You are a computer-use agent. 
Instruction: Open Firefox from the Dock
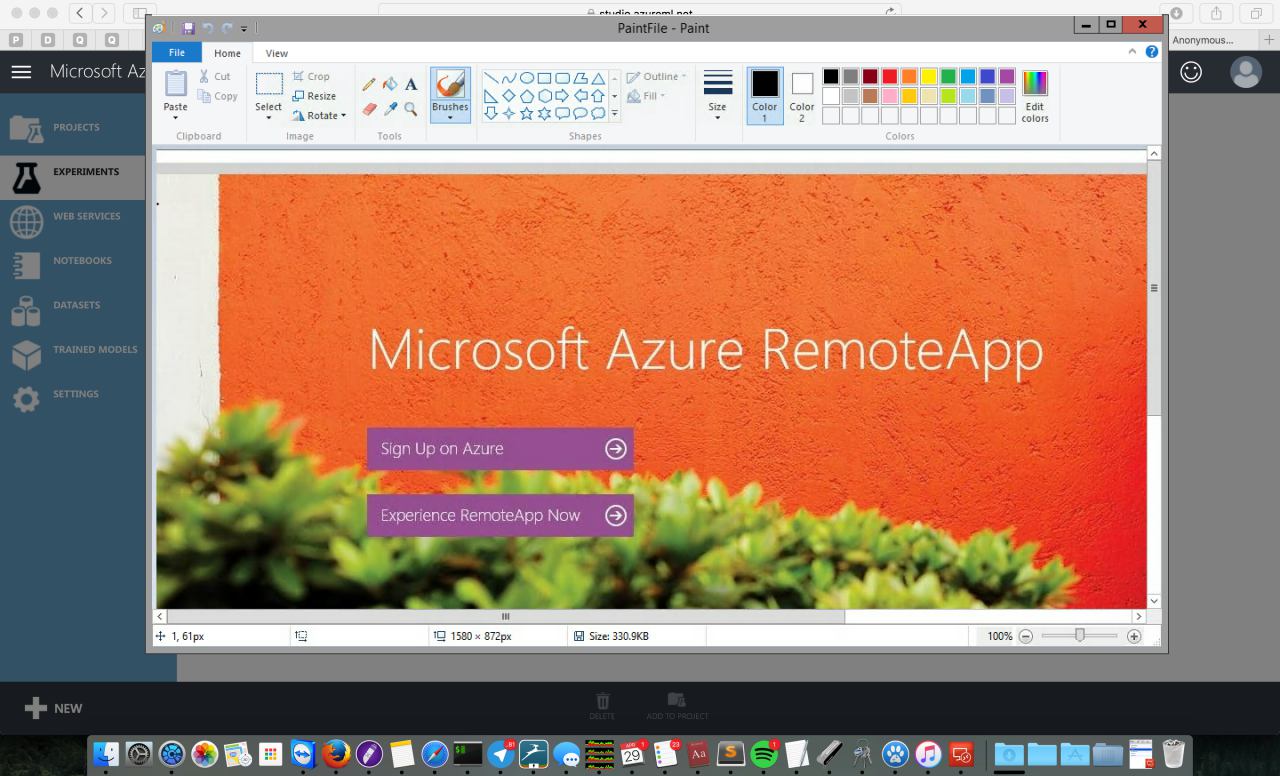coord(336,753)
